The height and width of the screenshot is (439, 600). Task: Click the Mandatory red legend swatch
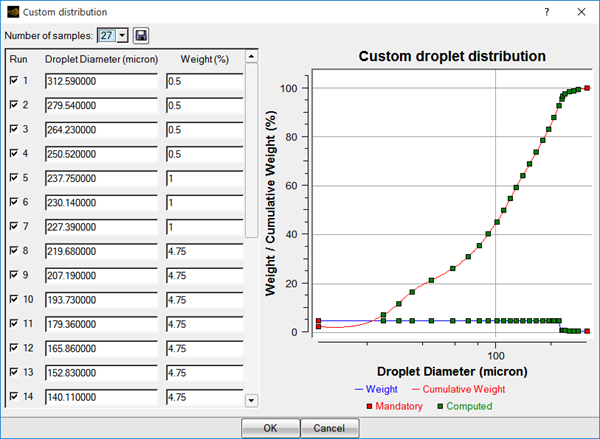pos(370,406)
